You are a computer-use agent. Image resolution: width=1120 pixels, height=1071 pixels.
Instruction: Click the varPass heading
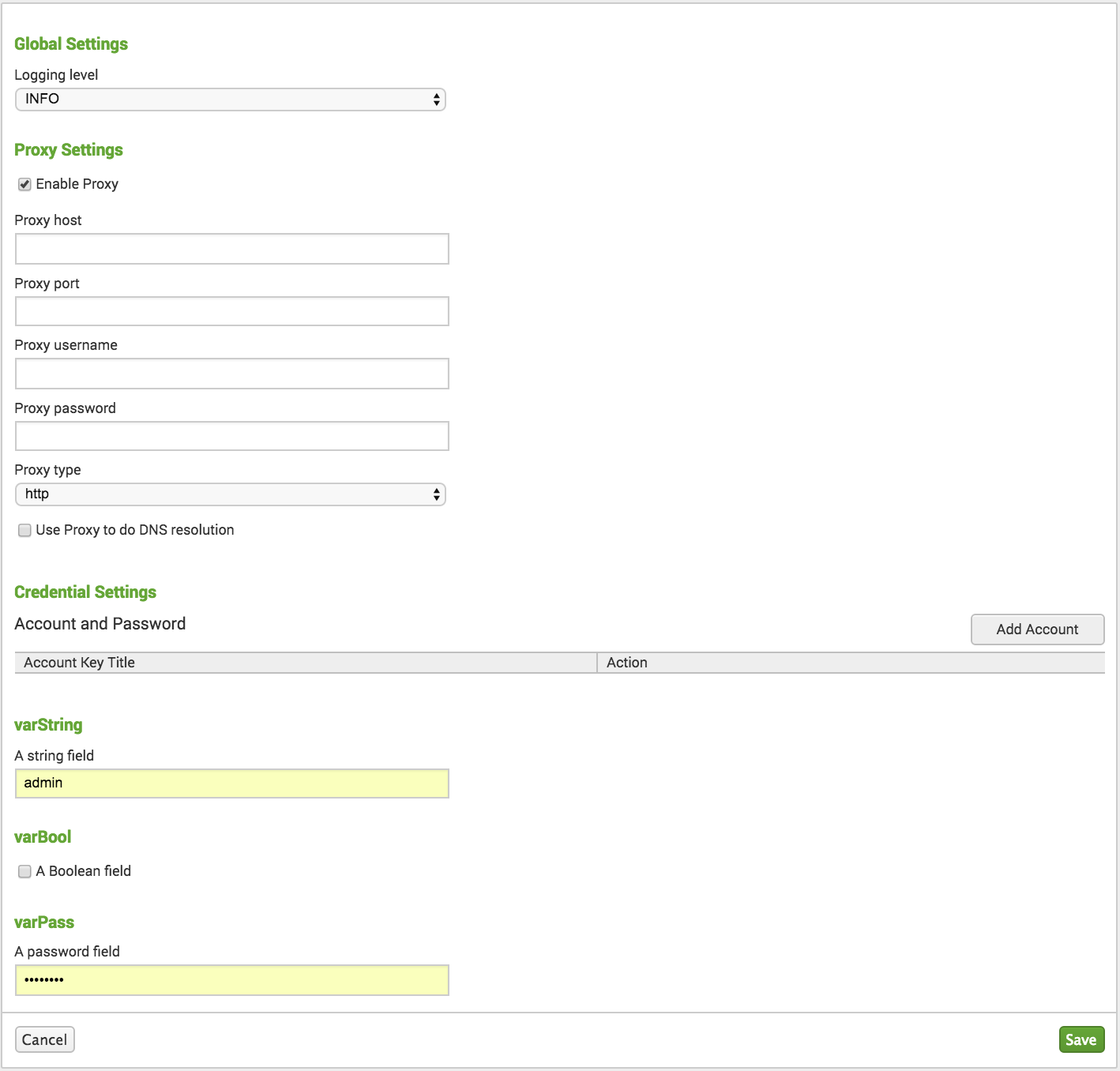pos(44,923)
